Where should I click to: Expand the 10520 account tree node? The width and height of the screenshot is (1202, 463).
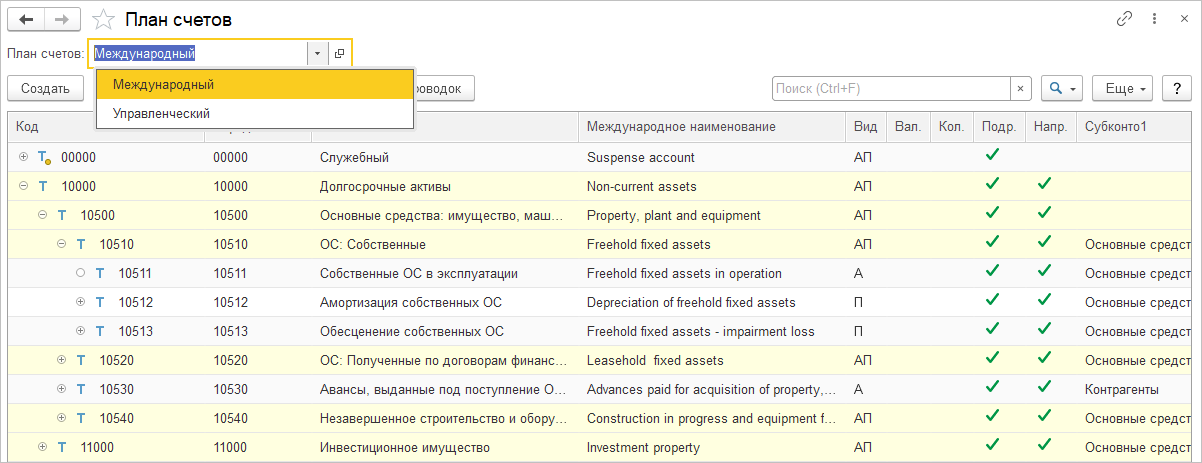click(x=62, y=360)
